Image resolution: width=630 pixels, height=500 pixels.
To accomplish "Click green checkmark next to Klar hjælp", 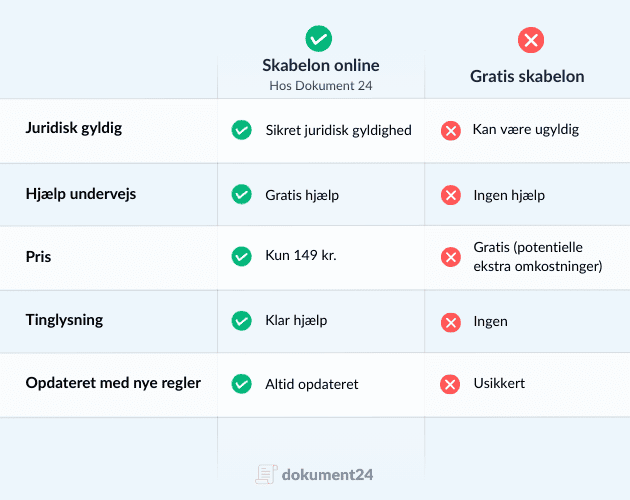I will tap(241, 321).
